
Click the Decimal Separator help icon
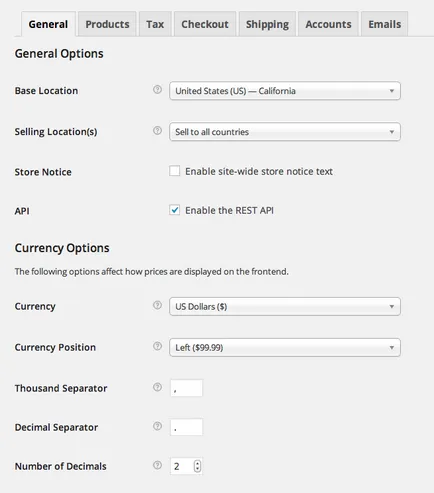point(157,426)
